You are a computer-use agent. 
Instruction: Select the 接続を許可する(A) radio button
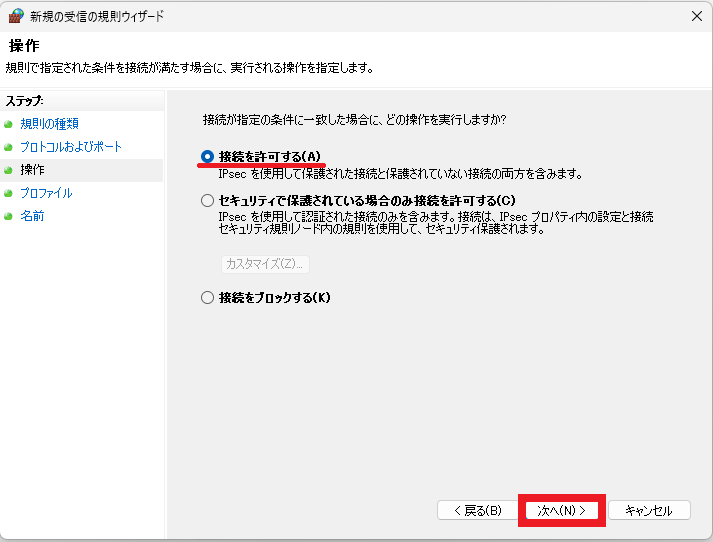pyautogui.click(x=207, y=157)
